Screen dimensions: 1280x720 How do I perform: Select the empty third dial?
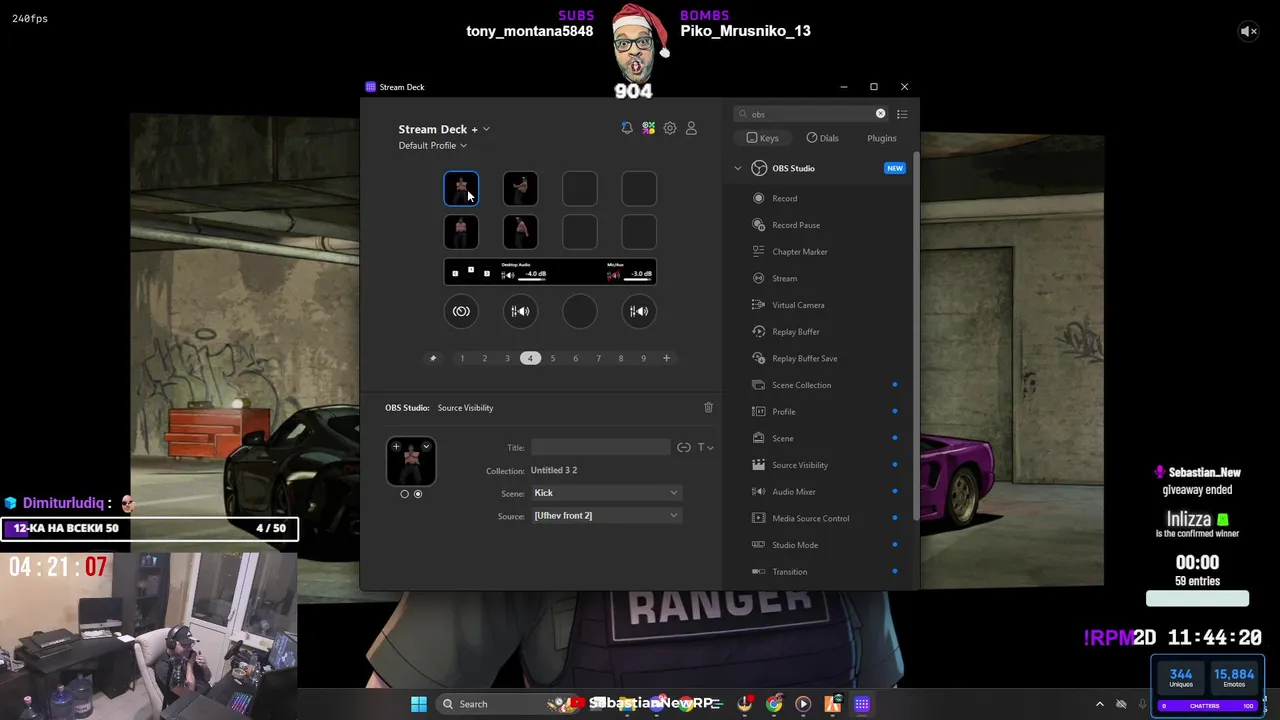point(580,311)
